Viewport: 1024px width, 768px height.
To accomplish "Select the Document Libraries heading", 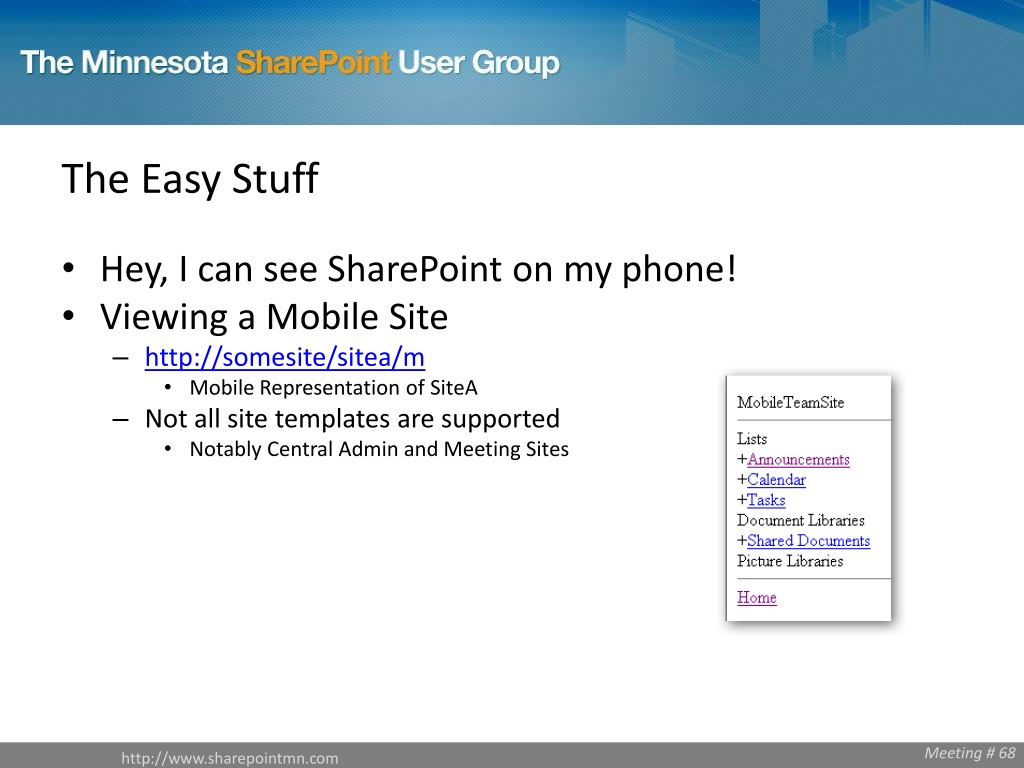I will tap(801, 520).
